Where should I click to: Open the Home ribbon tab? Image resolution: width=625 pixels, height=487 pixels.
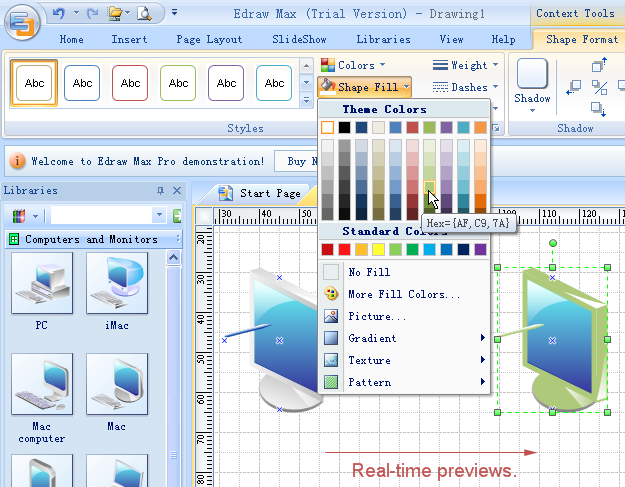pos(72,39)
